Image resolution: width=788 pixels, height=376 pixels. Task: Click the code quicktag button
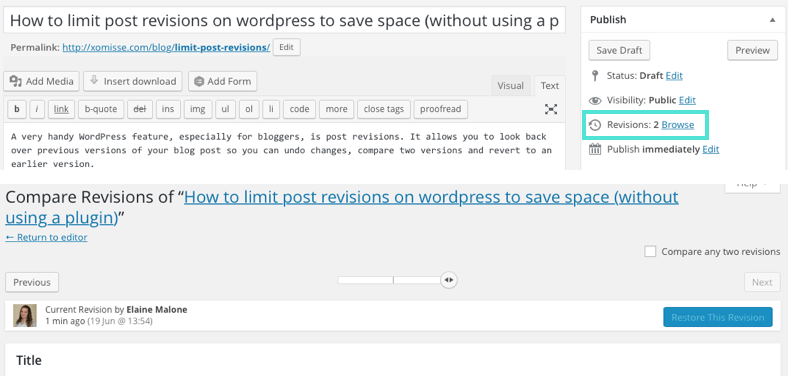coord(300,109)
